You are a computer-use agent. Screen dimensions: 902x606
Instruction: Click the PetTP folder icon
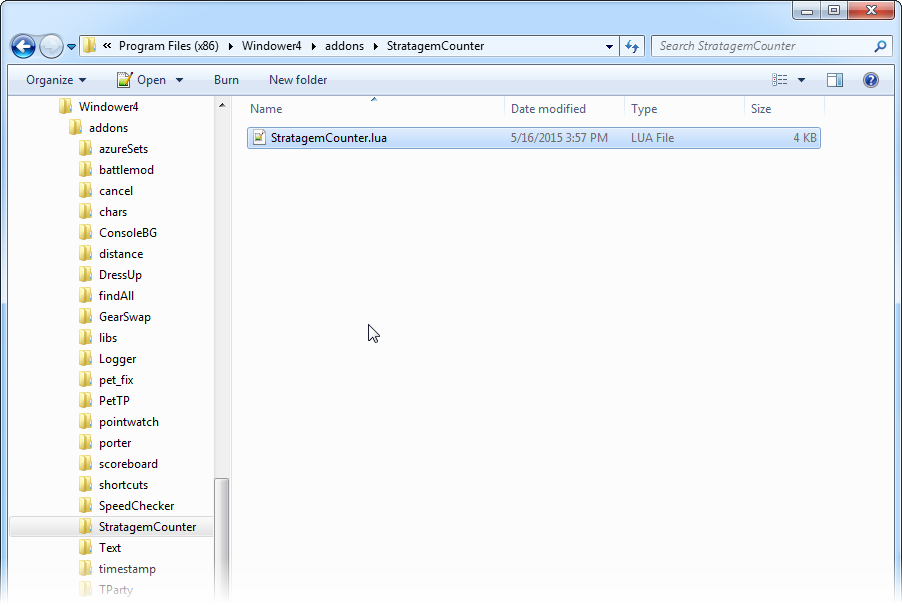point(85,401)
